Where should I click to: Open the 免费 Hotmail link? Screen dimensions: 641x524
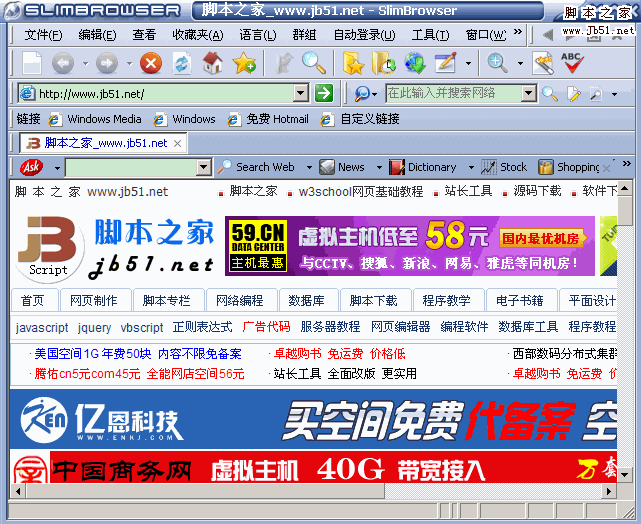coord(268,119)
